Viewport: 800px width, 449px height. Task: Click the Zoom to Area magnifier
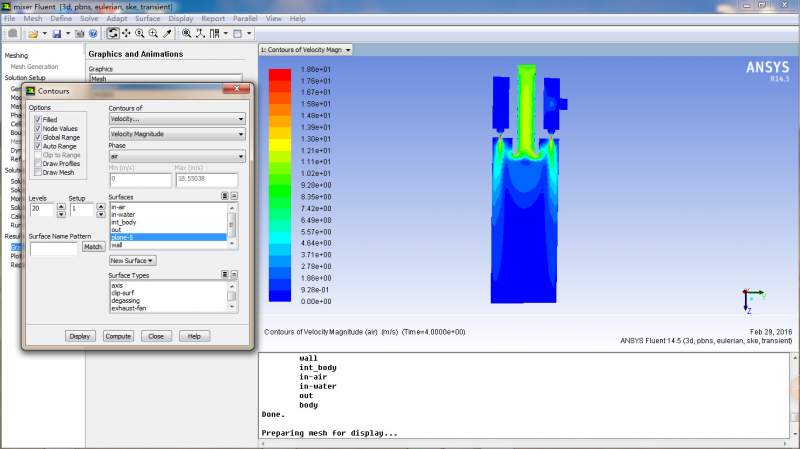tap(153, 34)
